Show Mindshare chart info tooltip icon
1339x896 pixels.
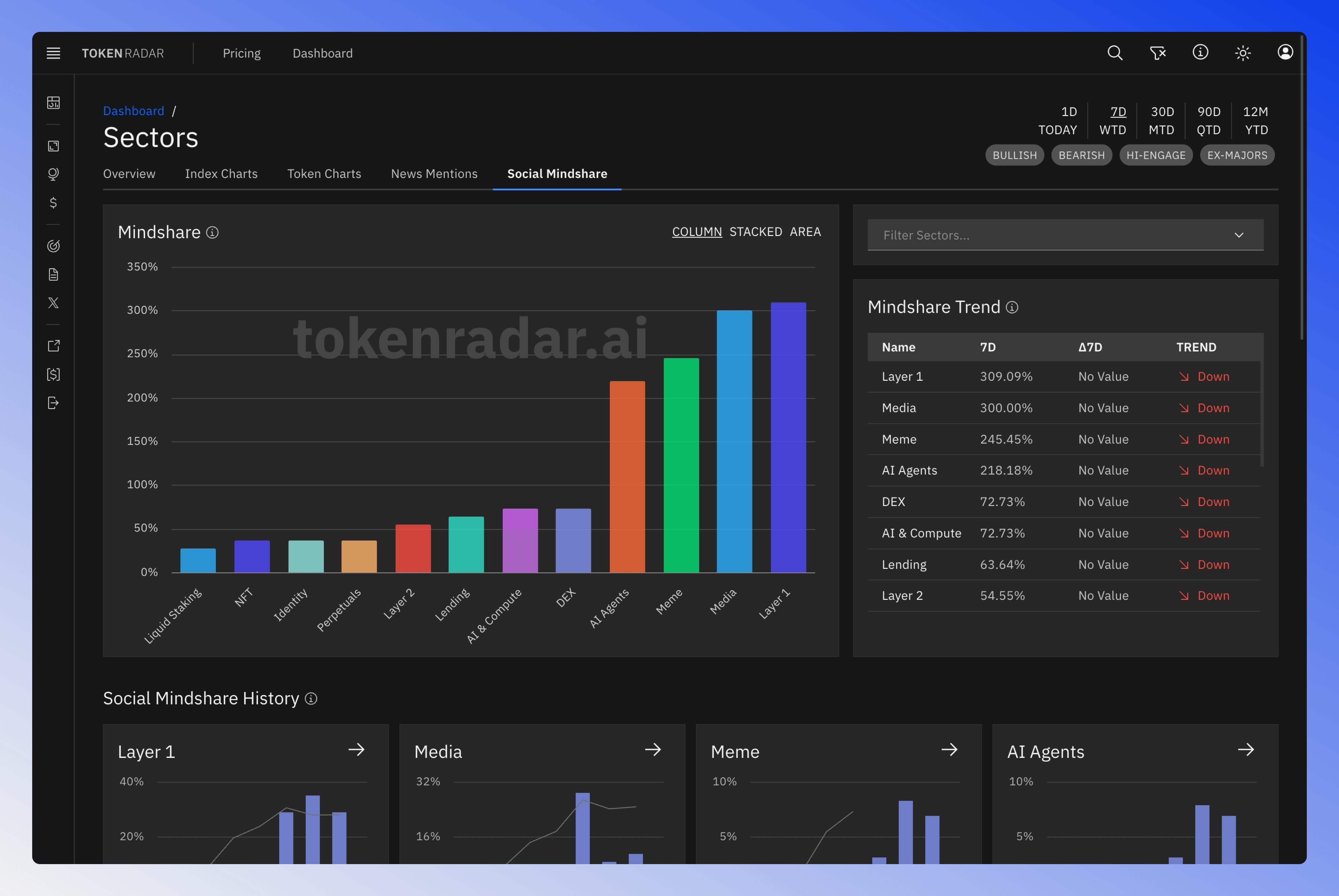tap(213, 232)
